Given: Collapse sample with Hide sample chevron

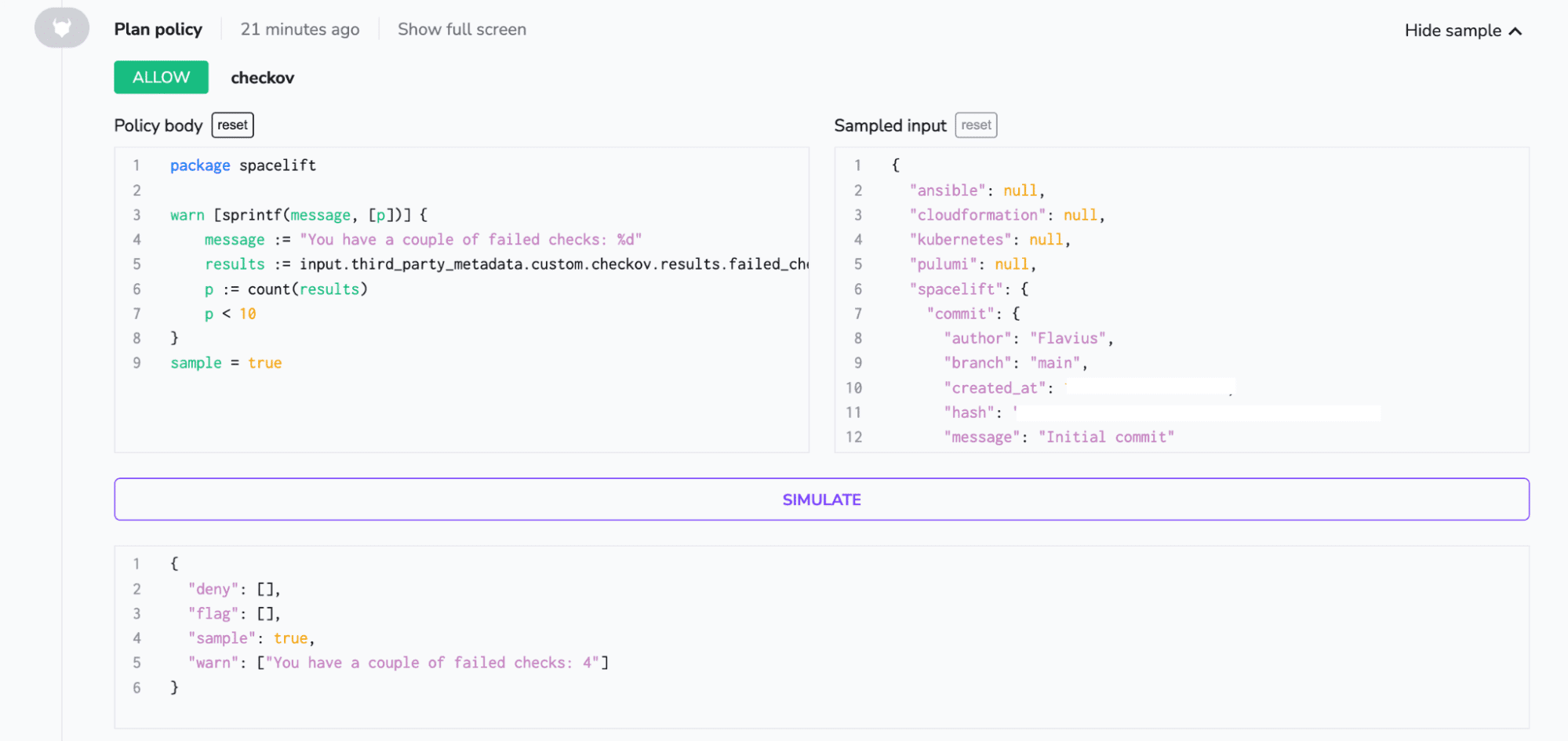Looking at the screenshot, I should (x=1462, y=30).
